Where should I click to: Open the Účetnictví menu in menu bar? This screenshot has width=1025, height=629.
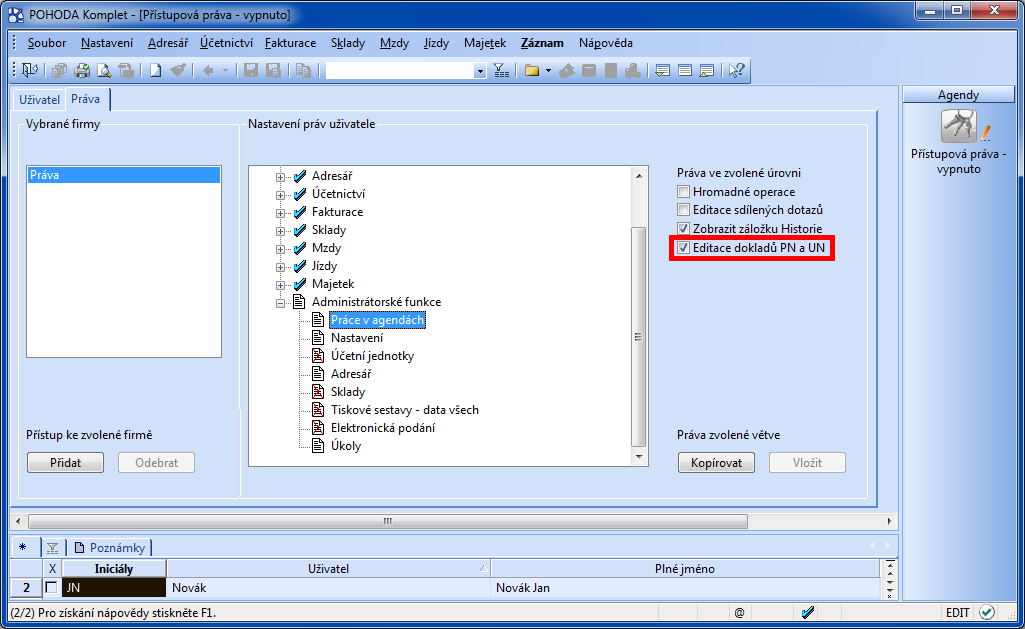pyautogui.click(x=226, y=43)
